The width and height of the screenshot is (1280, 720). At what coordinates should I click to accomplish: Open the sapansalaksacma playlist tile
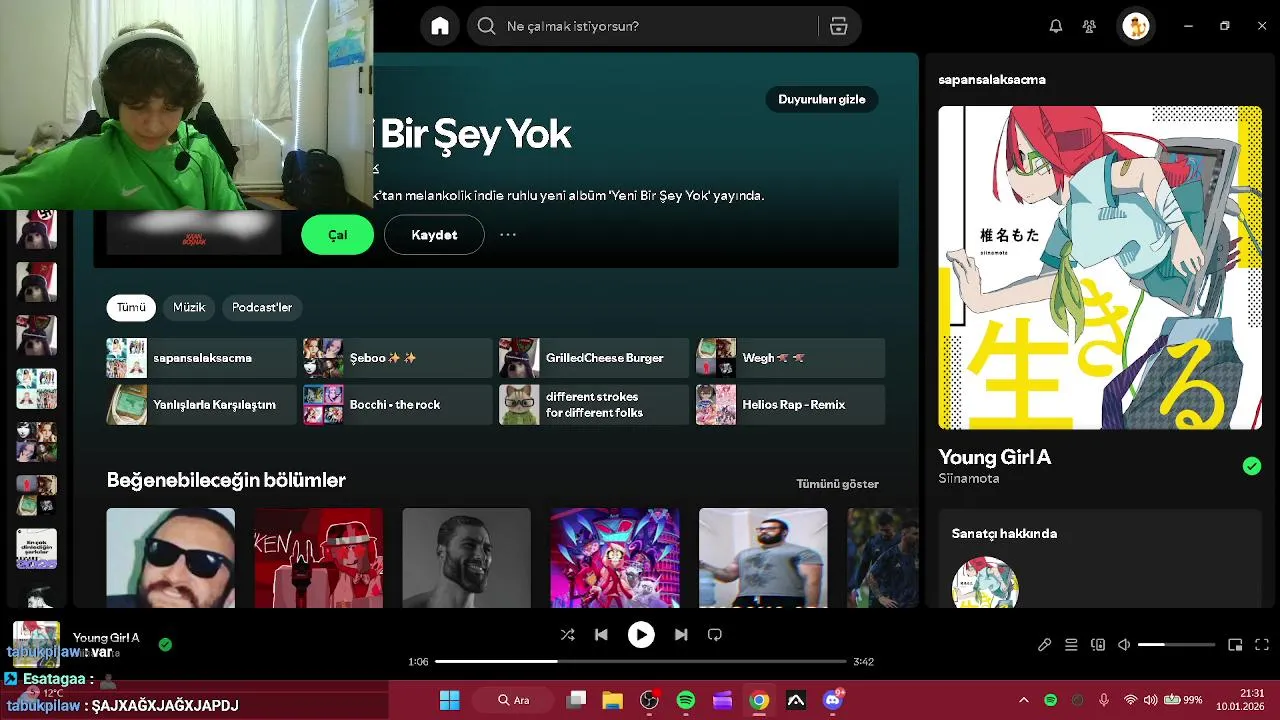click(201, 358)
